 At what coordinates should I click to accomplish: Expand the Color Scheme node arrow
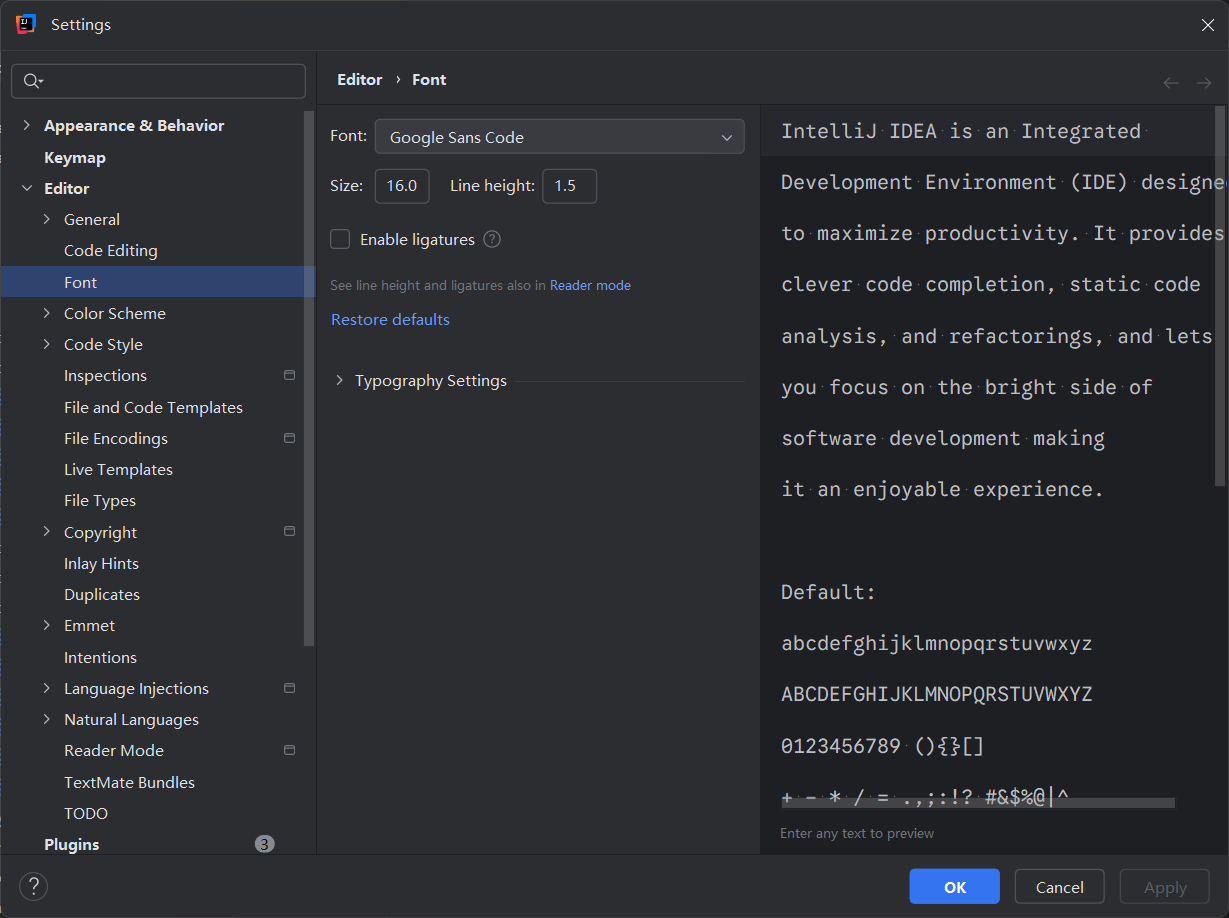click(46, 313)
